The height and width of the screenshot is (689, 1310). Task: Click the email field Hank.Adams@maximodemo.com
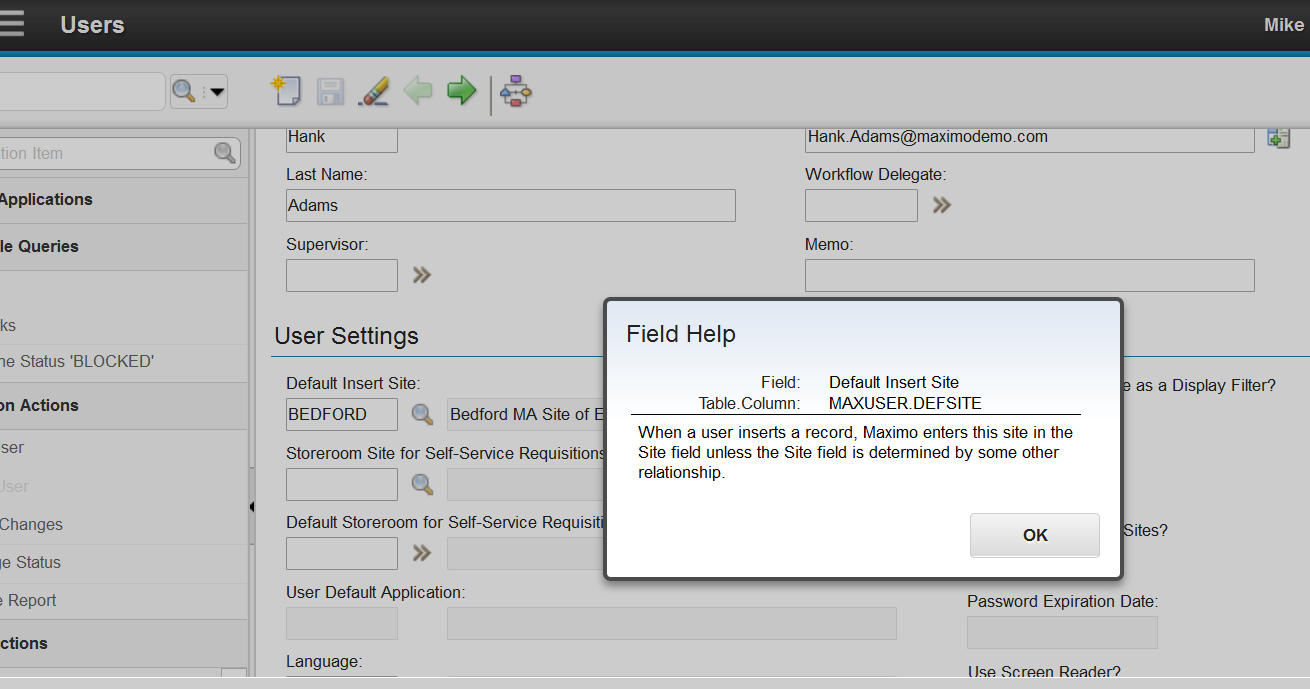click(1030, 138)
